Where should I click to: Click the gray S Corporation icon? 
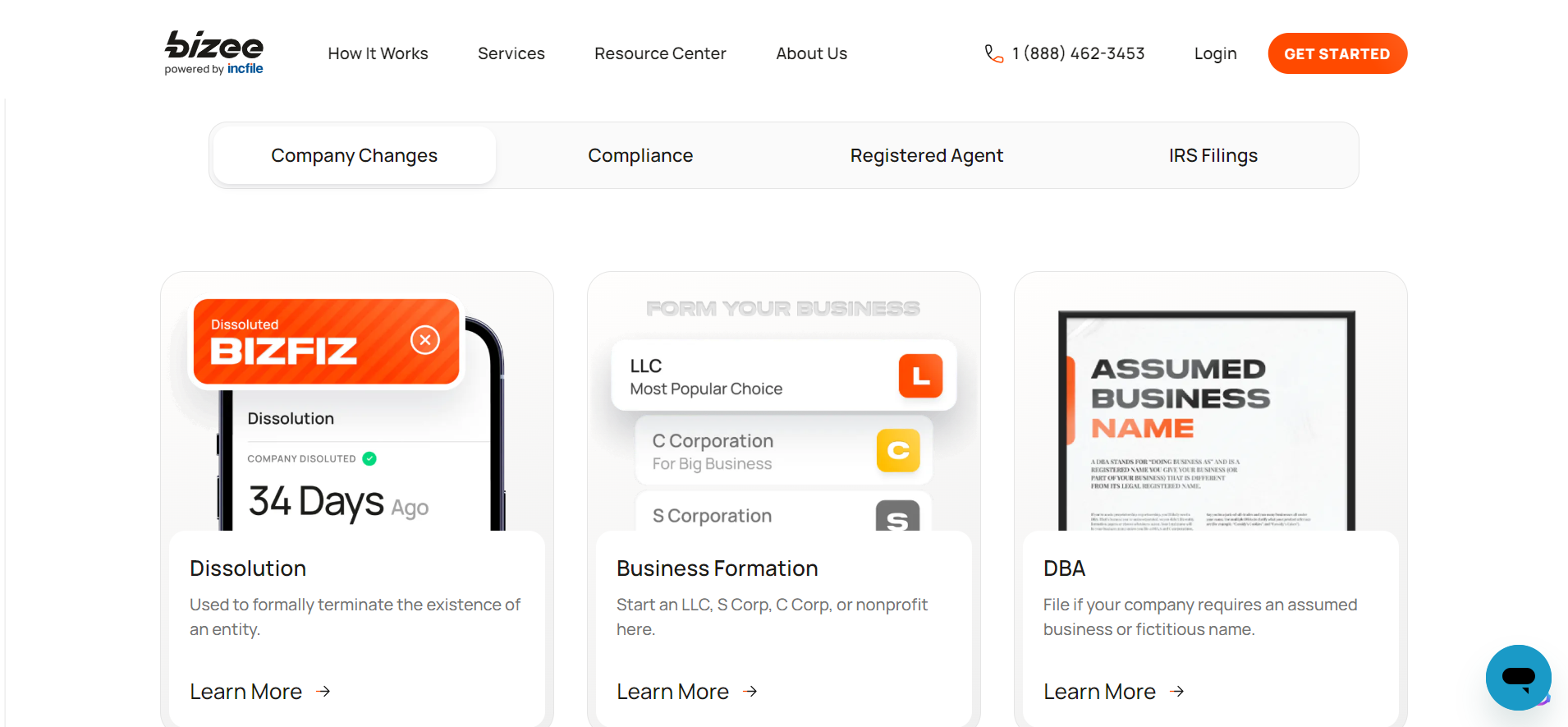(897, 518)
